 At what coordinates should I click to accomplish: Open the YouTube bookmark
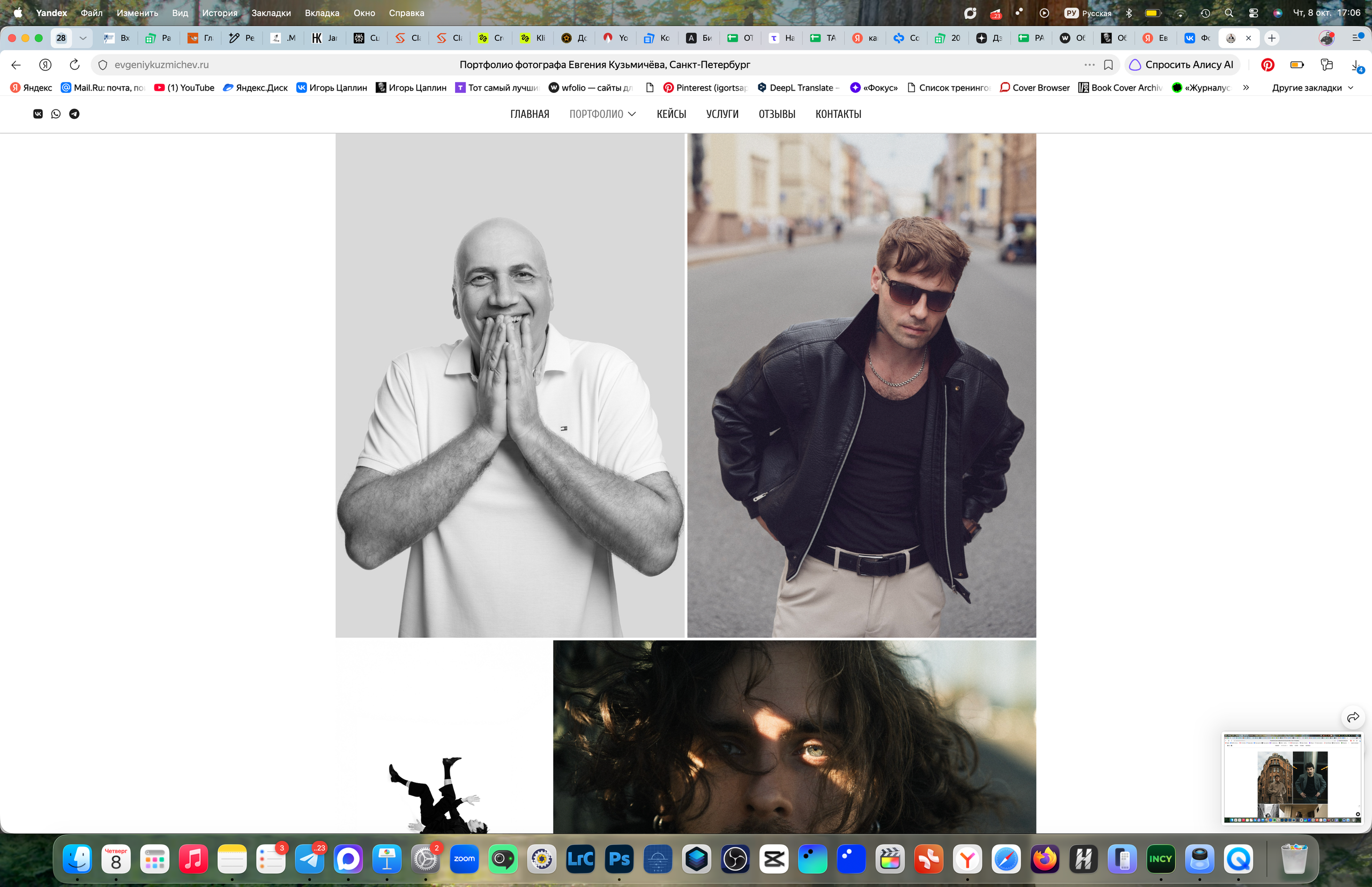[x=184, y=87]
